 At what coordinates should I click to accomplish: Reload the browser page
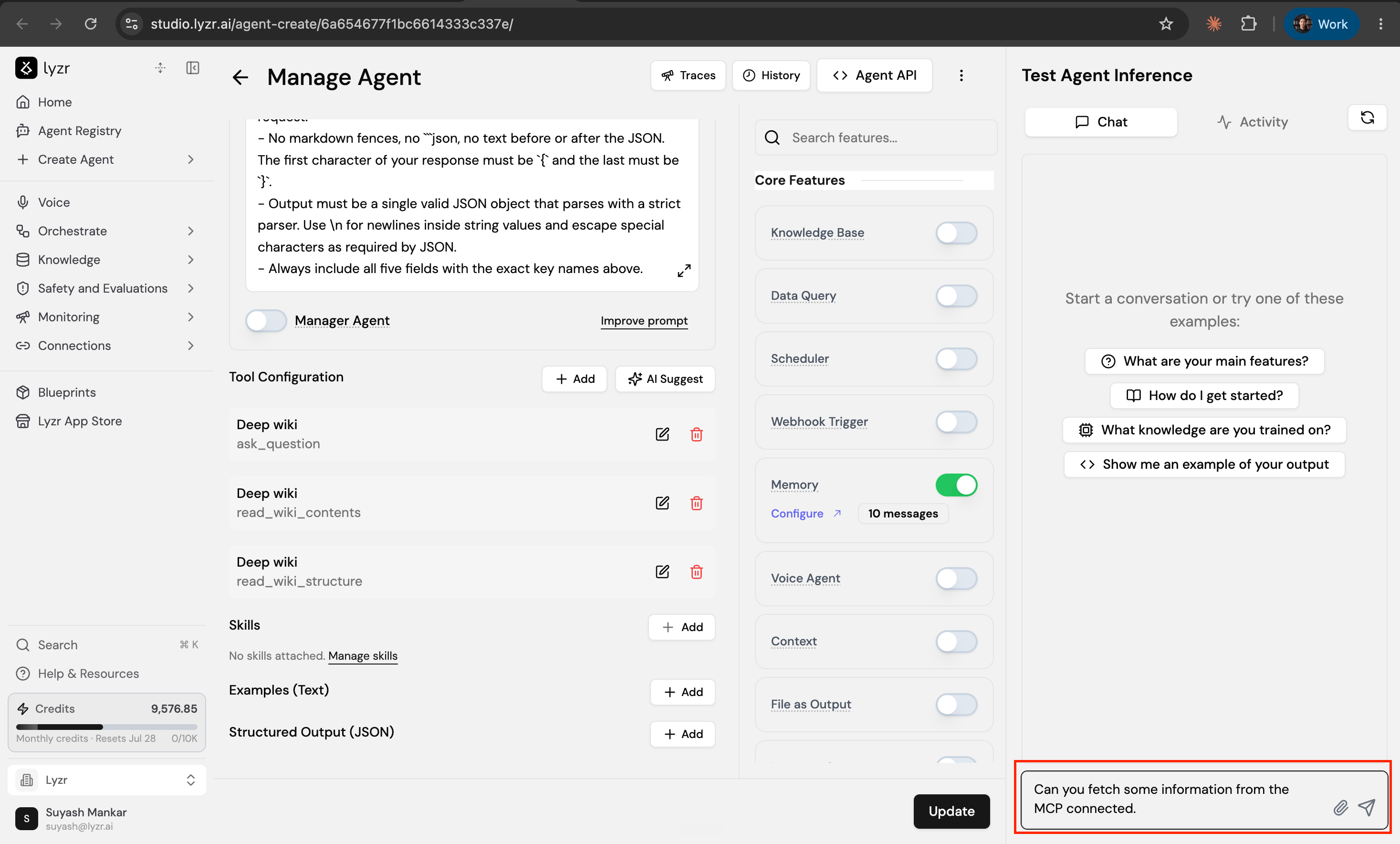(x=90, y=24)
